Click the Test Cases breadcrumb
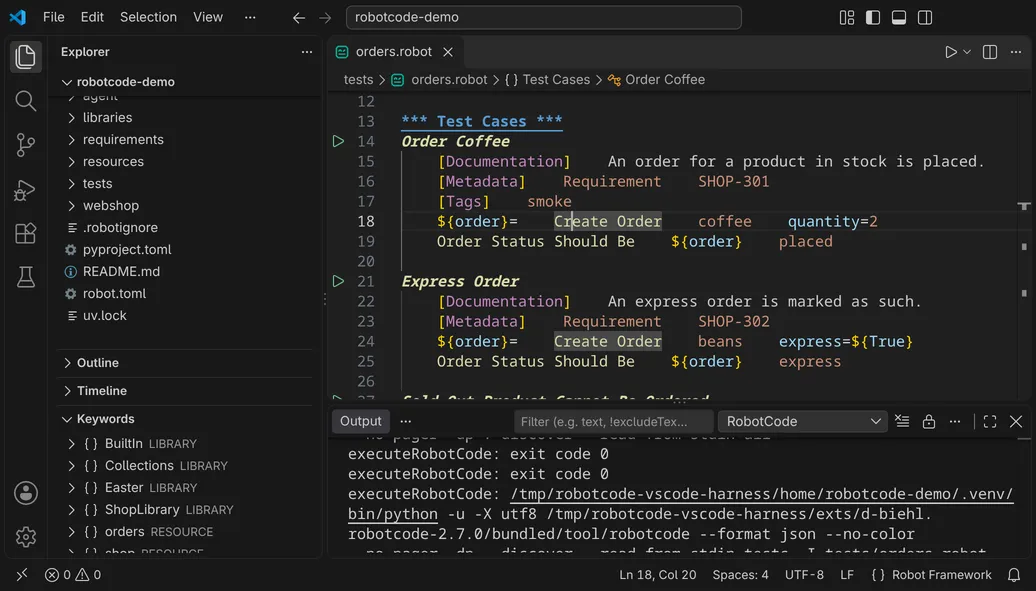The width and height of the screenshot is (1036, 591). (x=548, y=79)
